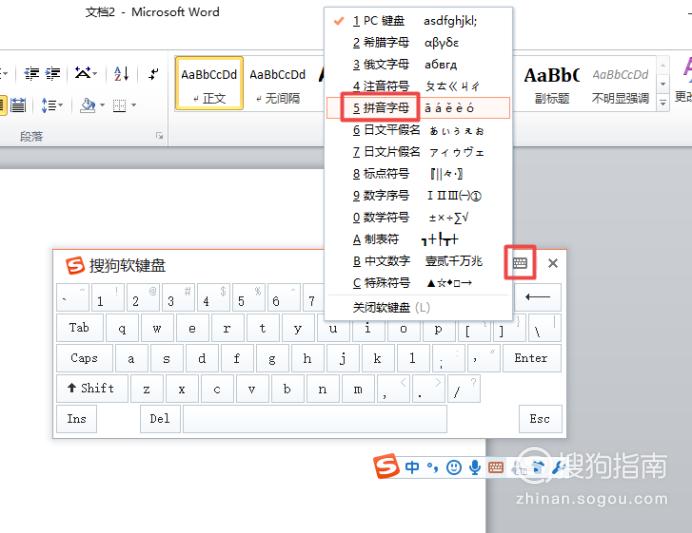Screen dimensions: 692x533
Task: Apply the 不明显强调 style
Action: pos(621,83)
